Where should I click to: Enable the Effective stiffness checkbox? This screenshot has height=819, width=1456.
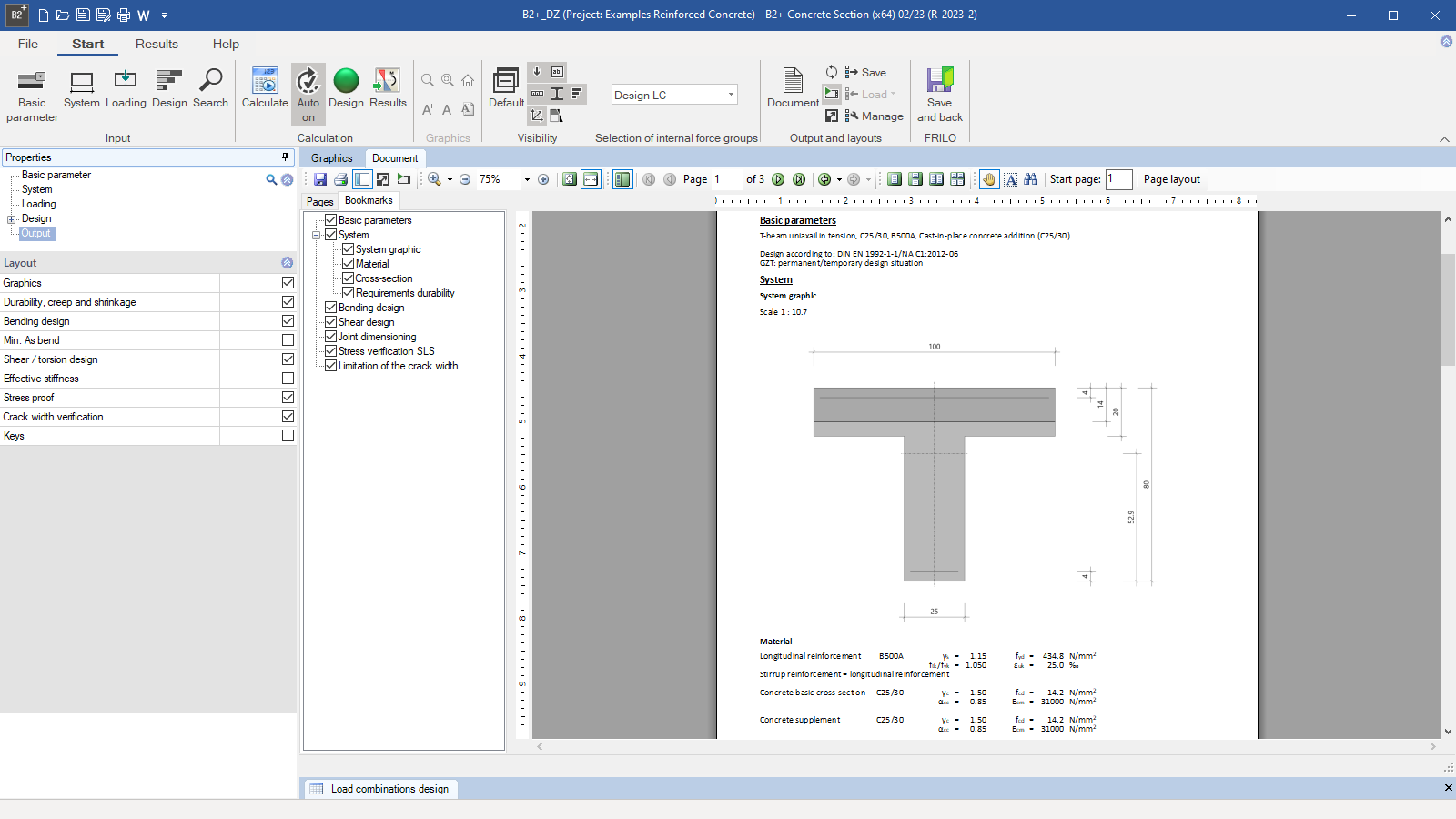tap(288, 379)
